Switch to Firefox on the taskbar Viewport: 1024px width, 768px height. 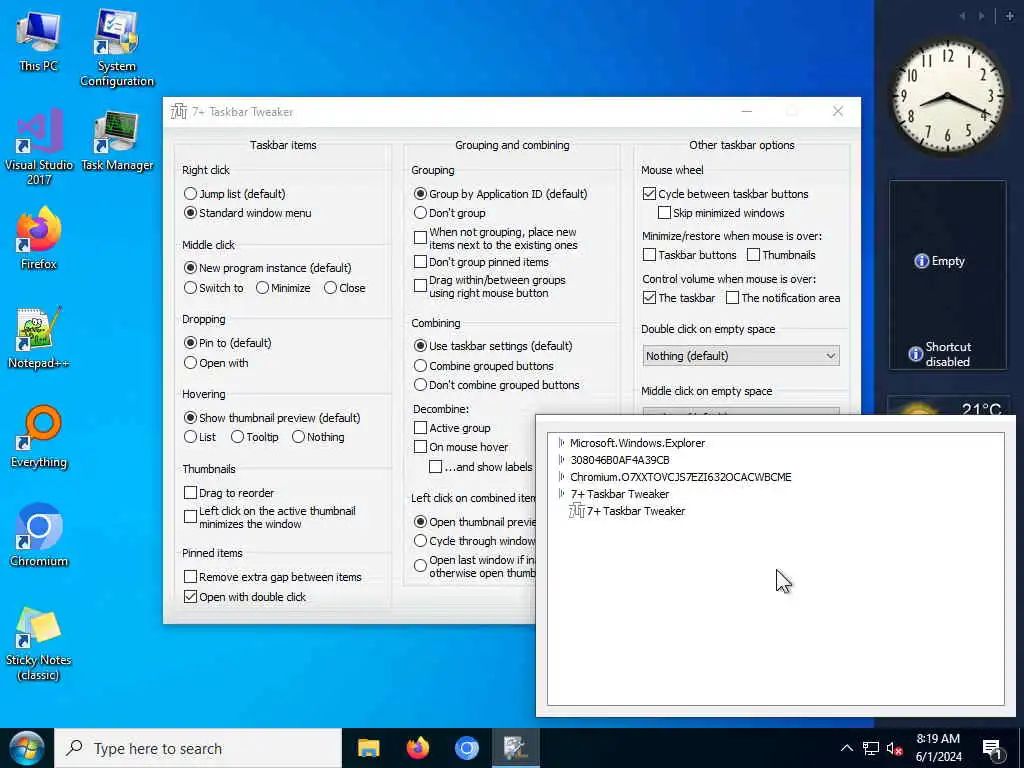click(417, 748)
